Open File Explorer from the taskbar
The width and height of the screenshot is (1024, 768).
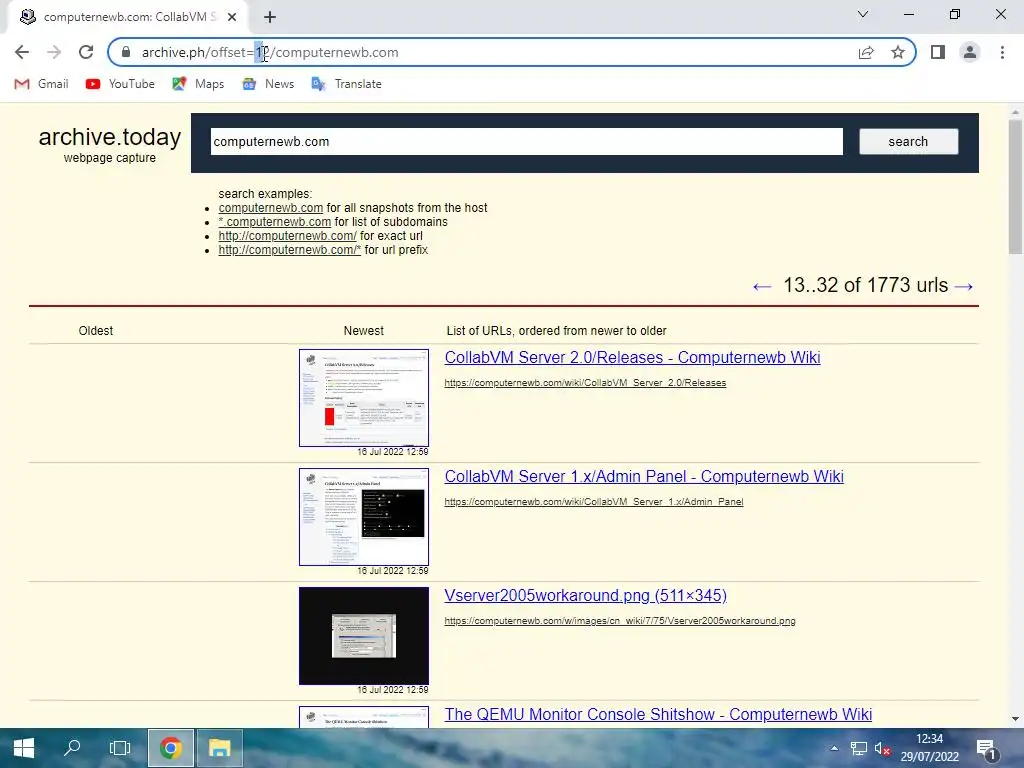(219, 748)
